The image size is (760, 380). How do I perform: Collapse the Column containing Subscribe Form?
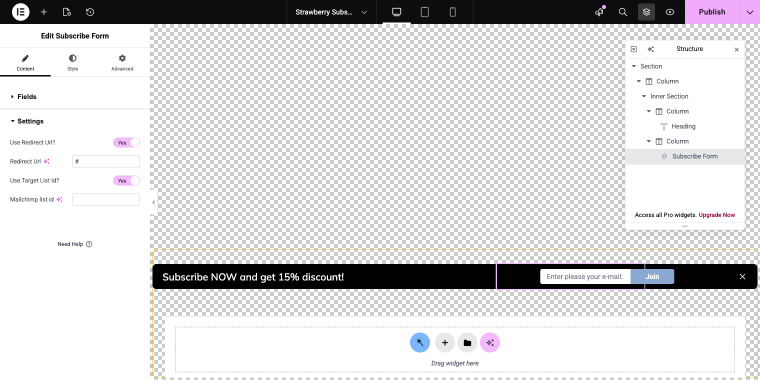(649, 142)
